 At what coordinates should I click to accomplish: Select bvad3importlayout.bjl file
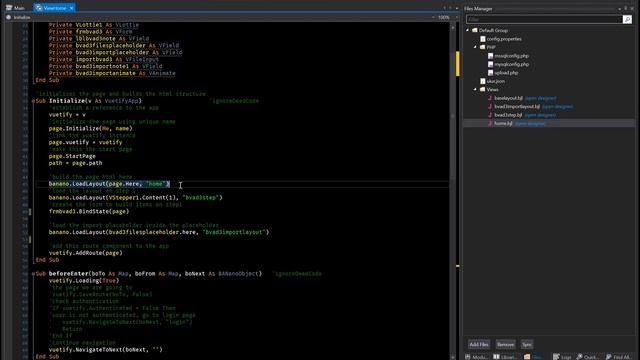(517, 107)
